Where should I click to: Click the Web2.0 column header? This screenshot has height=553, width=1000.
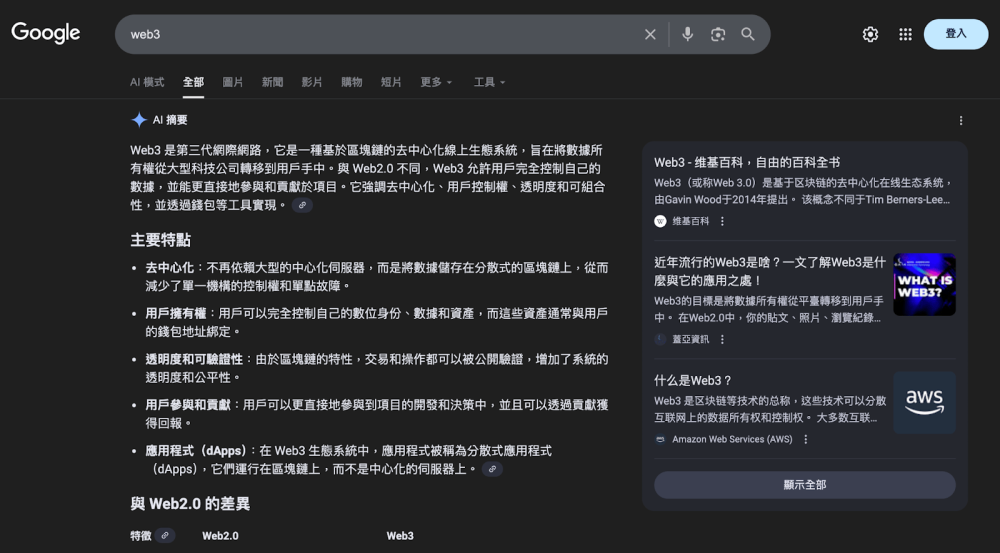click(x=220, y=536)
